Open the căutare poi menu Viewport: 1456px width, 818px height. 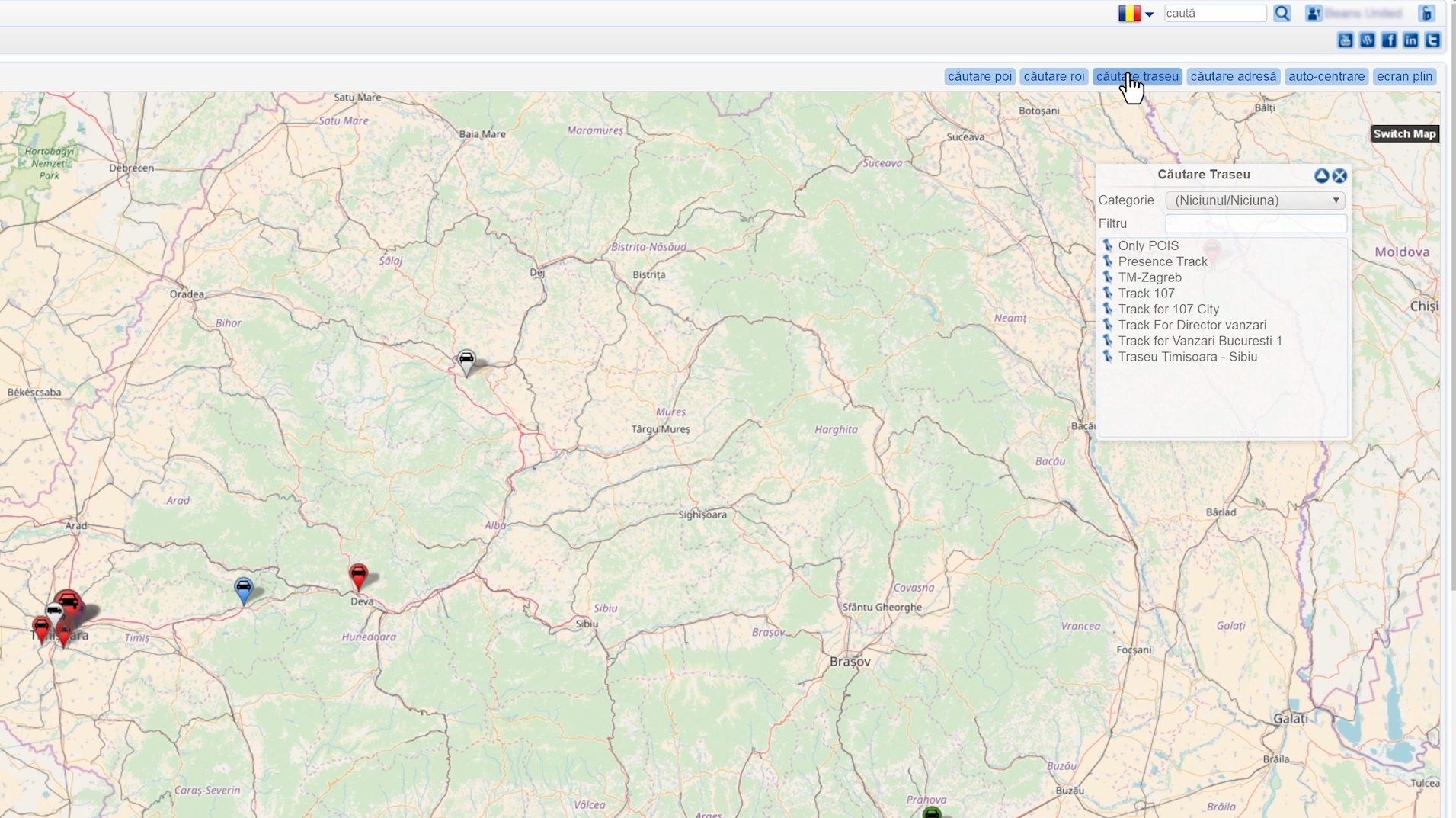(x=979, y=76)
